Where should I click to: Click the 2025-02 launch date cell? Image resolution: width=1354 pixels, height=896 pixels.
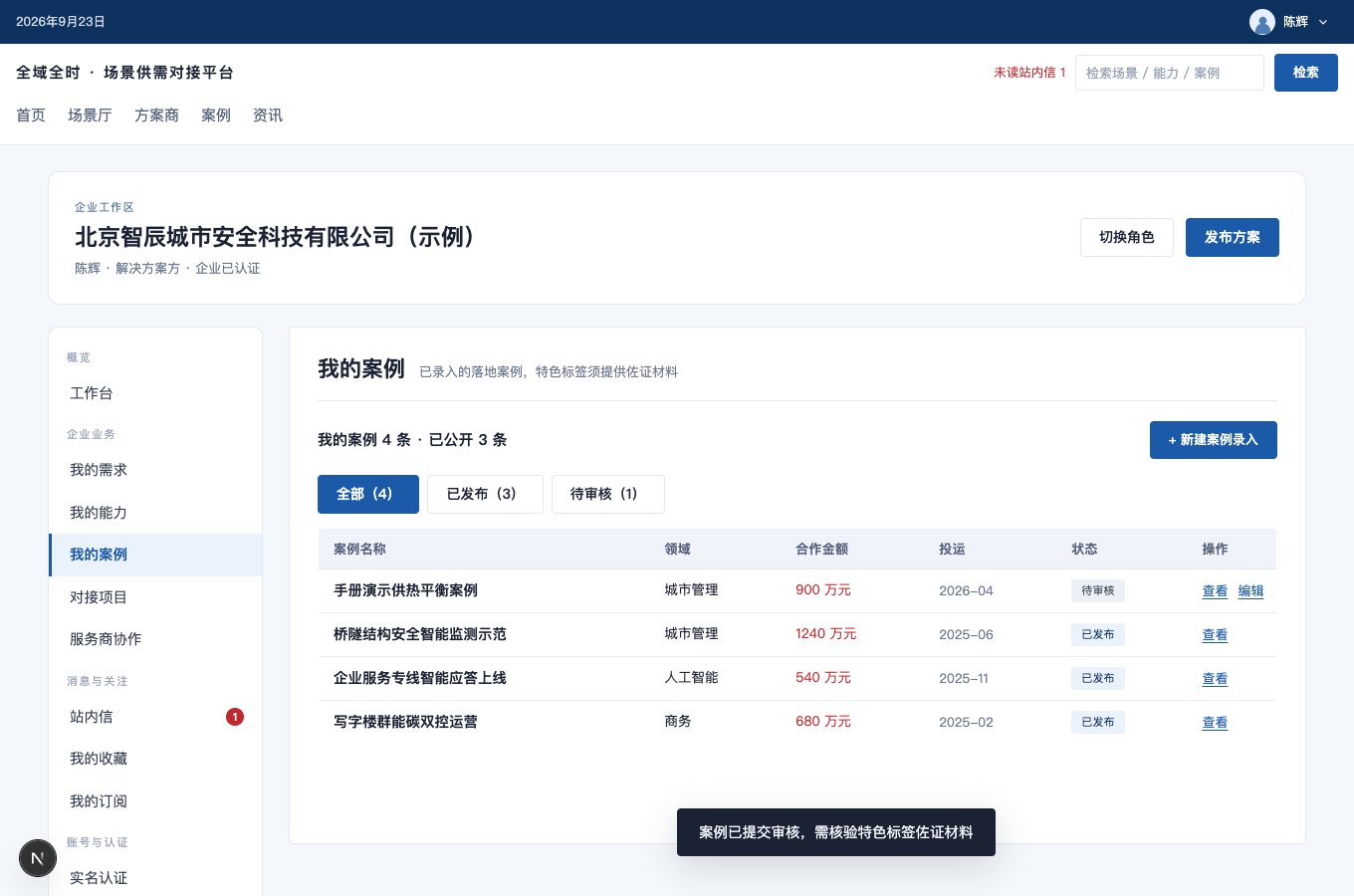point(966,723)
